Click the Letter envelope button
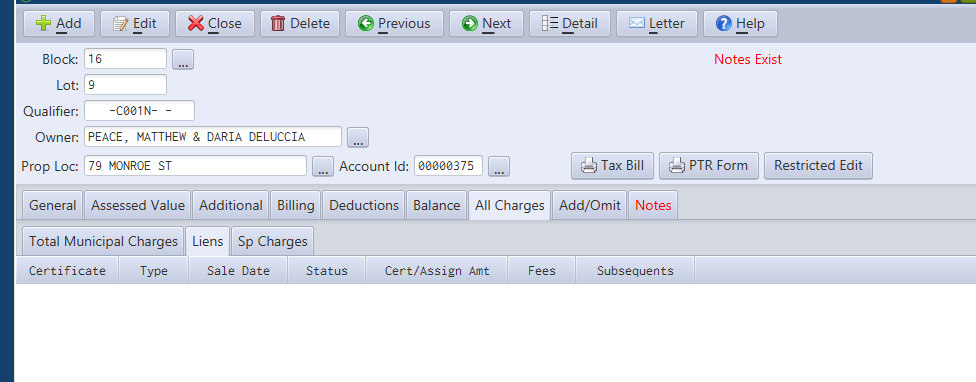This screenshot has width=976, height=382. [657, 24]
